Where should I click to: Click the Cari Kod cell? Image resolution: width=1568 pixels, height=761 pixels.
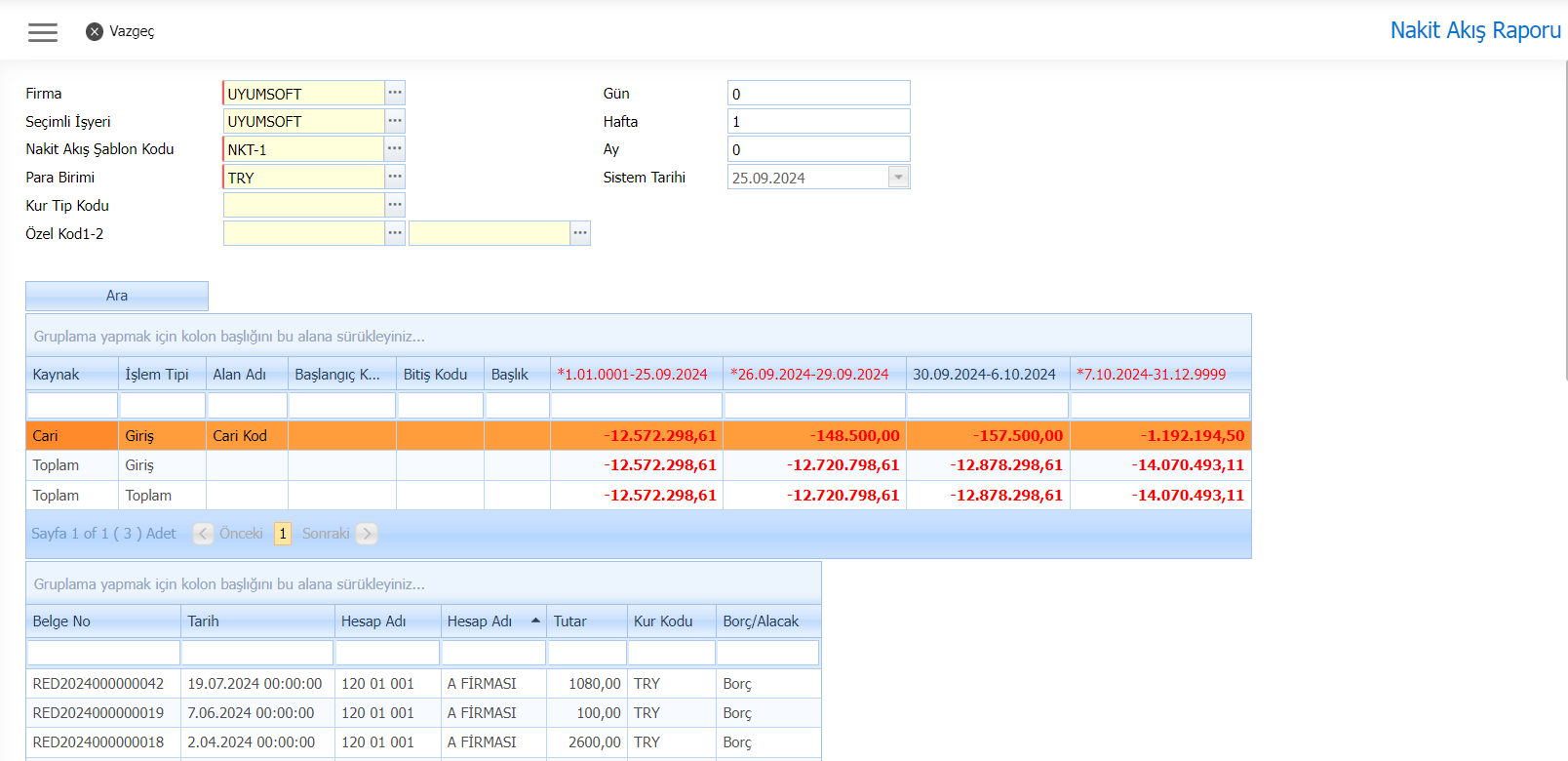247,436
